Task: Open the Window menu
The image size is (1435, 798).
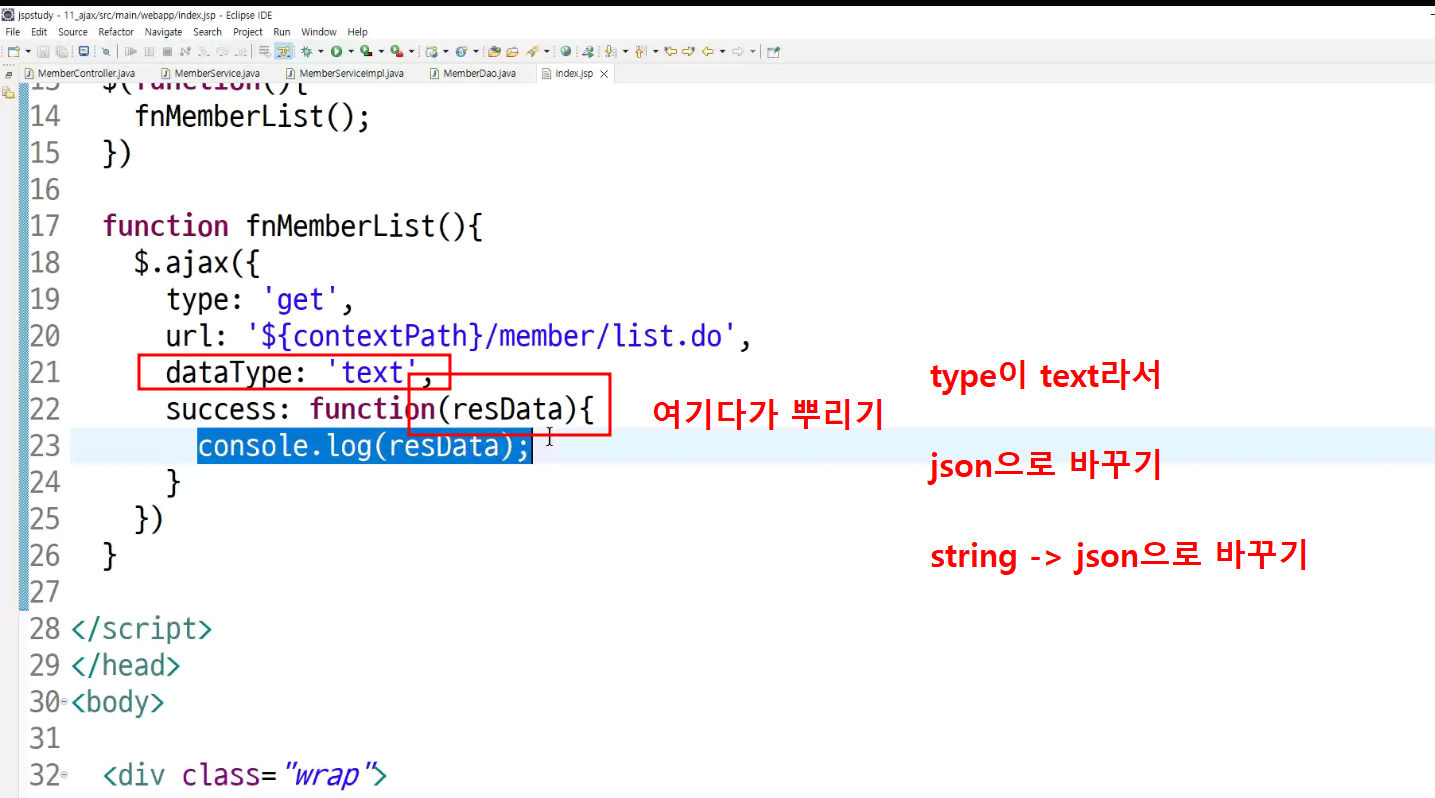Action: pyautogui.click(x=319, y=32)
